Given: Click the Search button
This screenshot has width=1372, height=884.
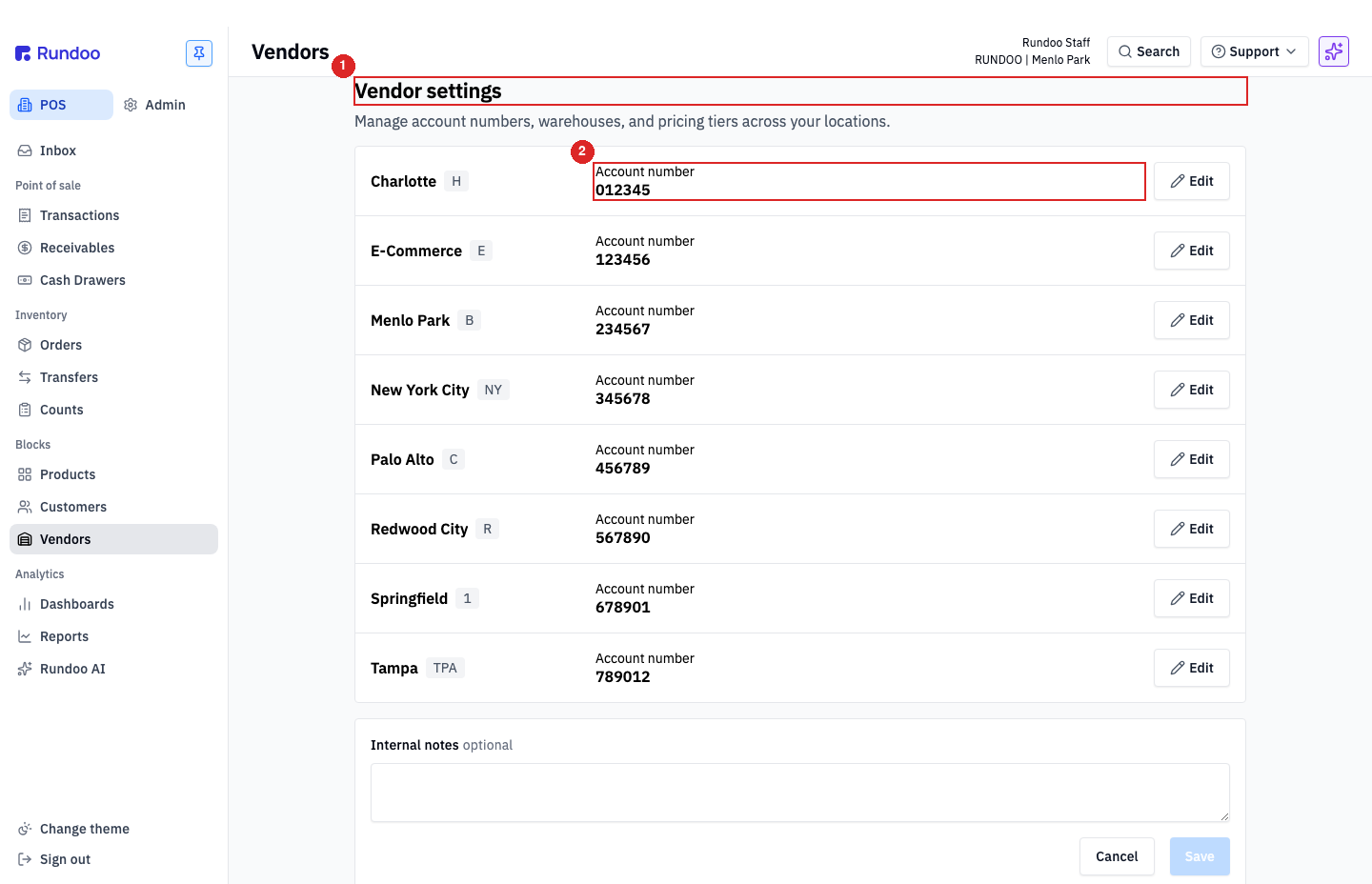Looking at the screenshot, I should (x=1148, y=51).
